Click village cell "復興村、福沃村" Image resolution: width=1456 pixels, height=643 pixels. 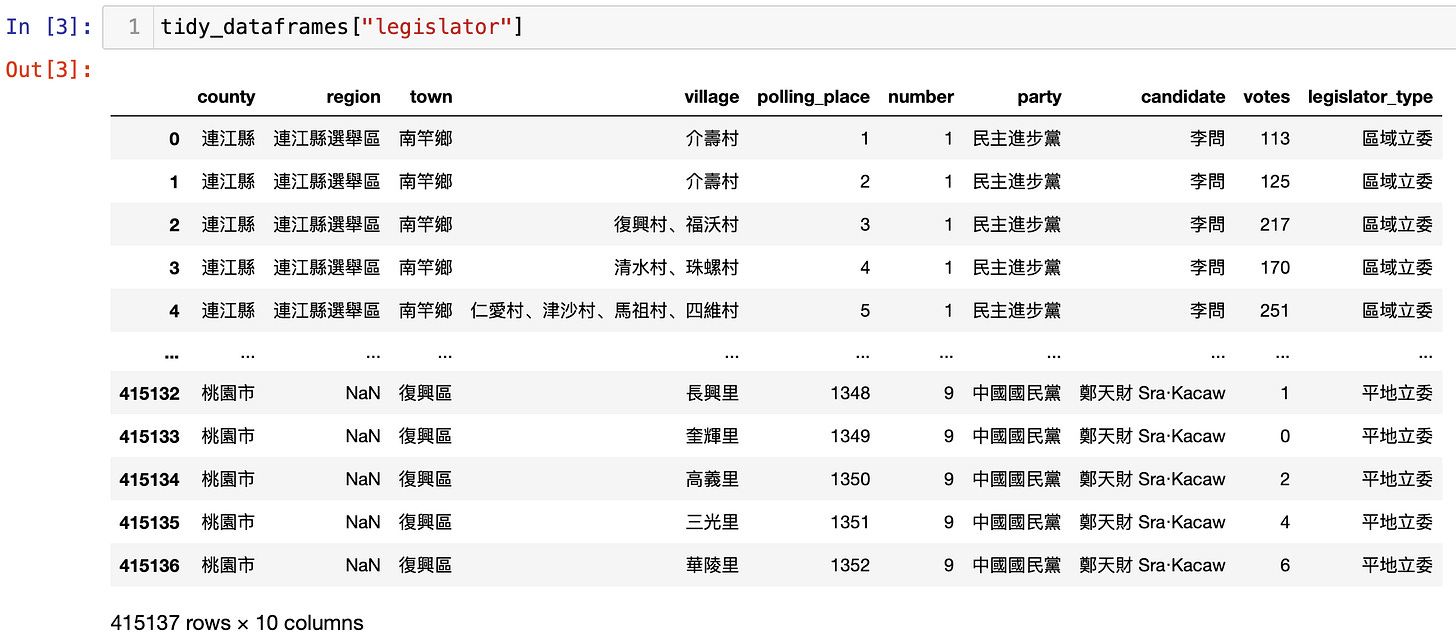[x=676, y=225]
